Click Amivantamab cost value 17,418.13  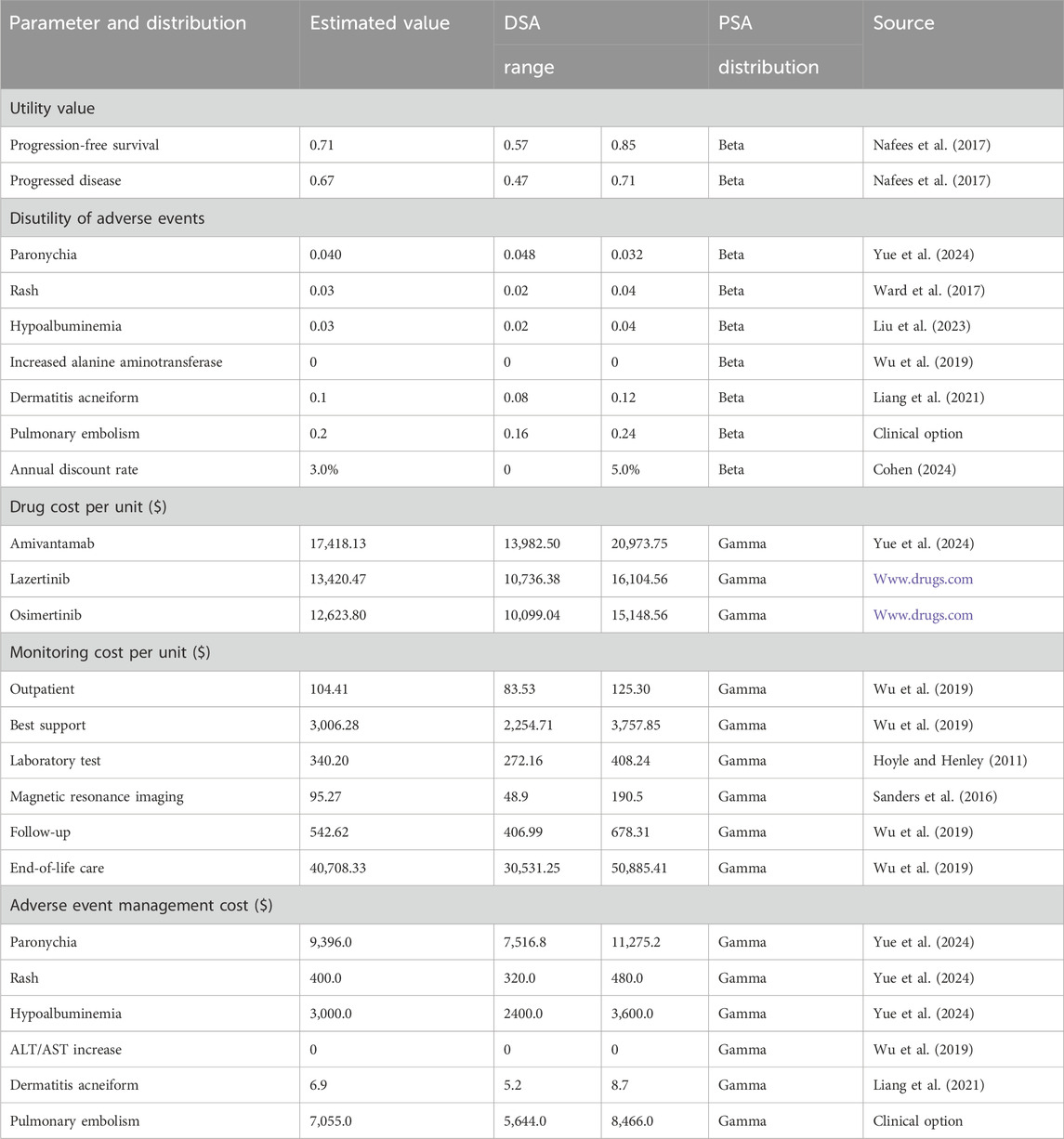(338, 543)
